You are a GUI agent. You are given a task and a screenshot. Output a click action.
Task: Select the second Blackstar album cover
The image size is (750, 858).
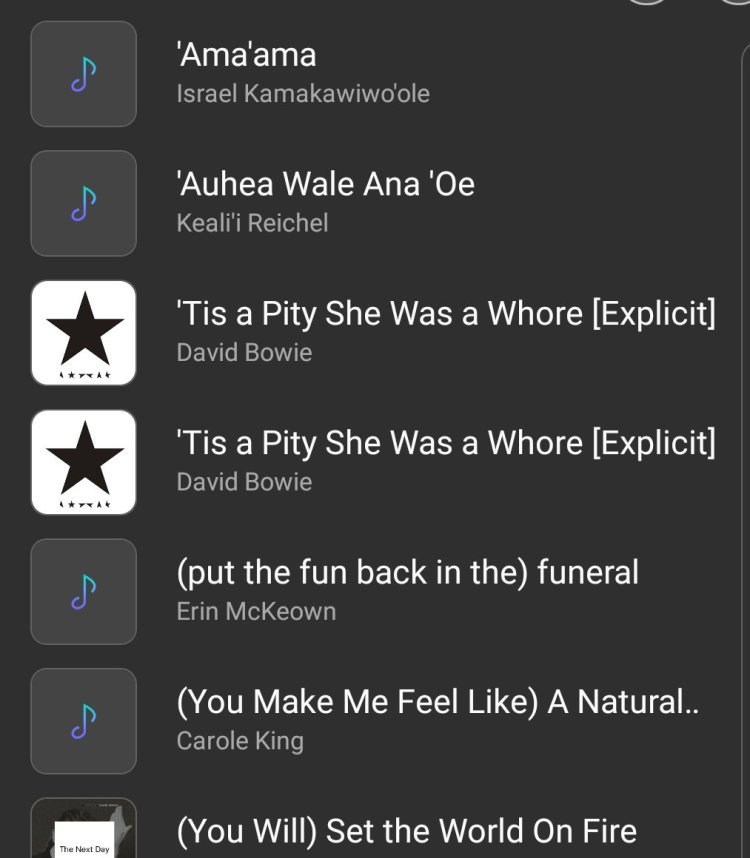click(83, 462)
